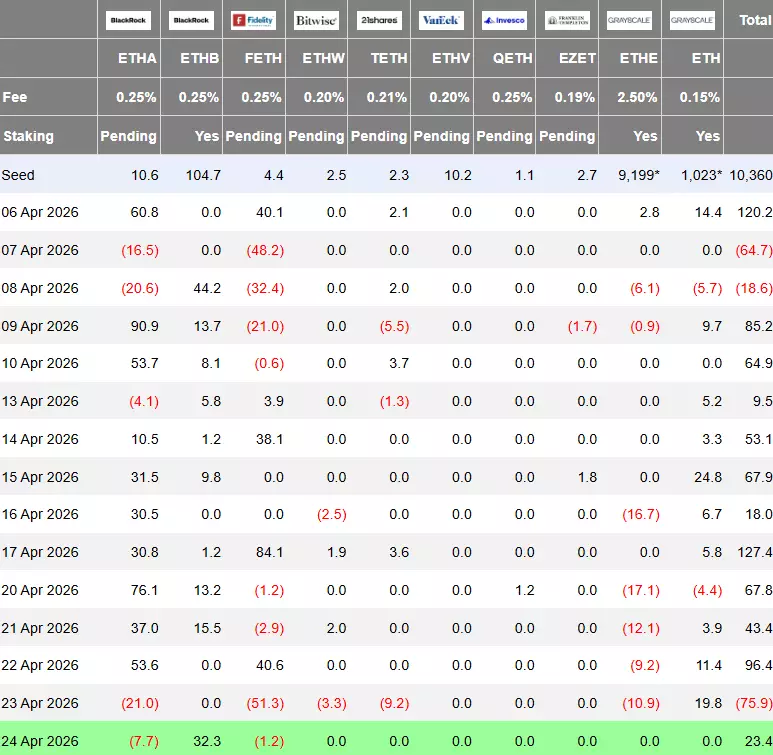Click the Grayscale logo above ETHE

click(x=629, y=20)
